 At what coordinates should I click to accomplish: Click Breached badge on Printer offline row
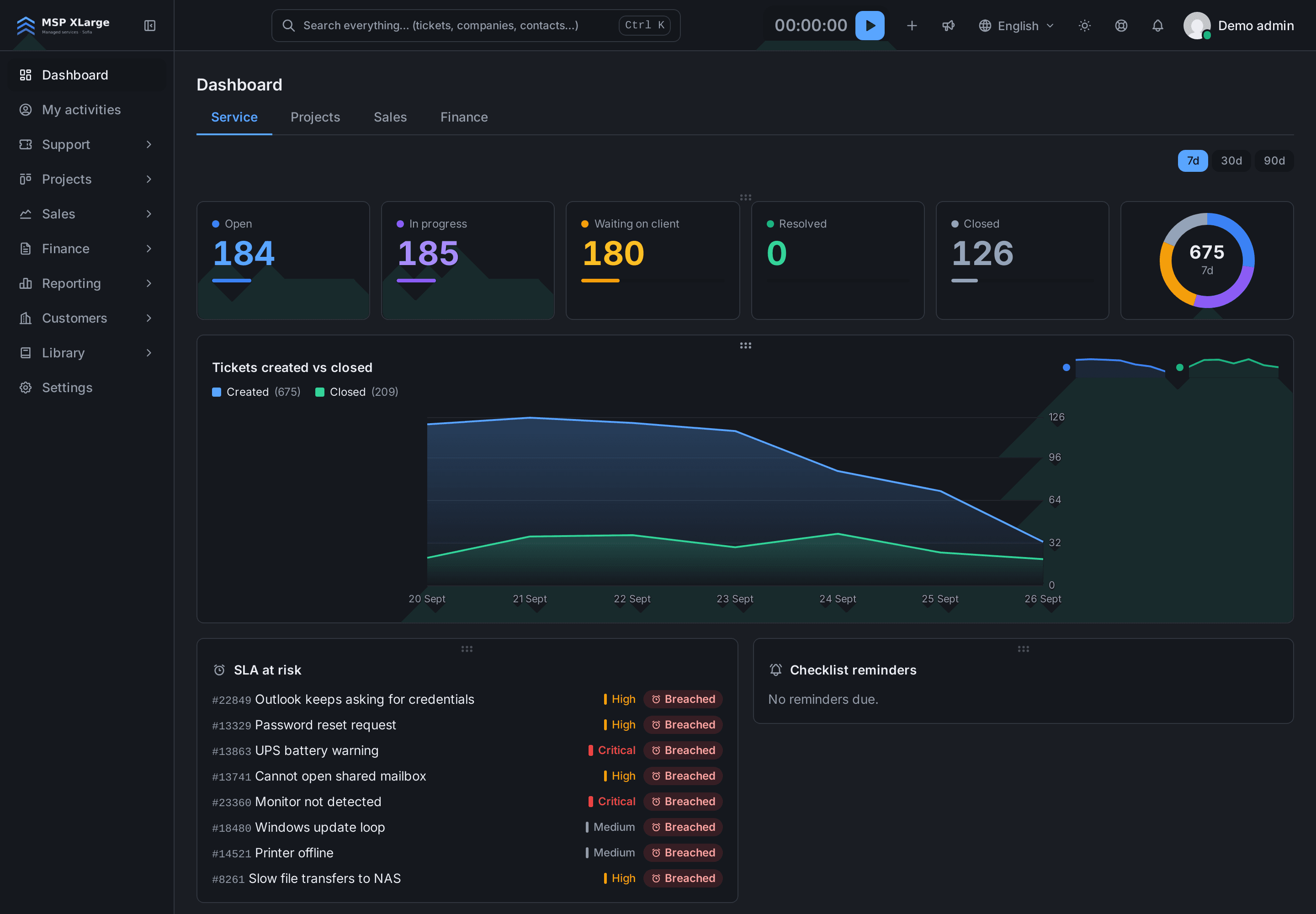[x=683, y=853]
